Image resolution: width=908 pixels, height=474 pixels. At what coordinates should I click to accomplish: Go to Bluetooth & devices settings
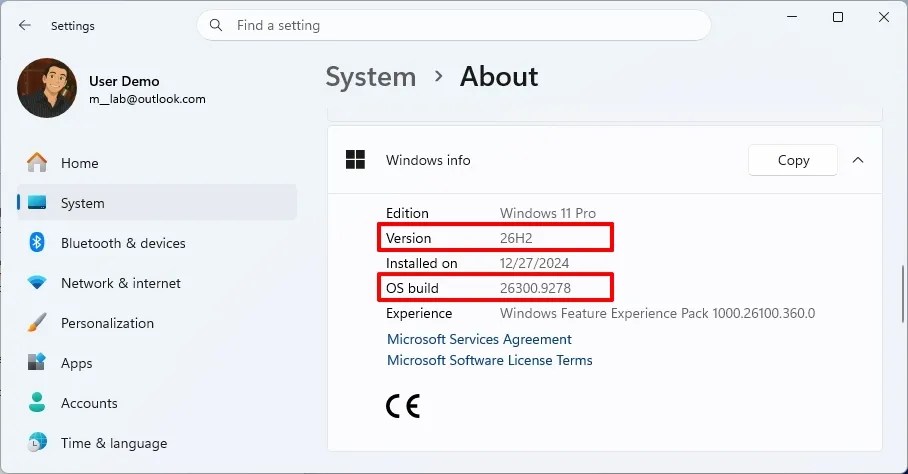click(157, 243)
